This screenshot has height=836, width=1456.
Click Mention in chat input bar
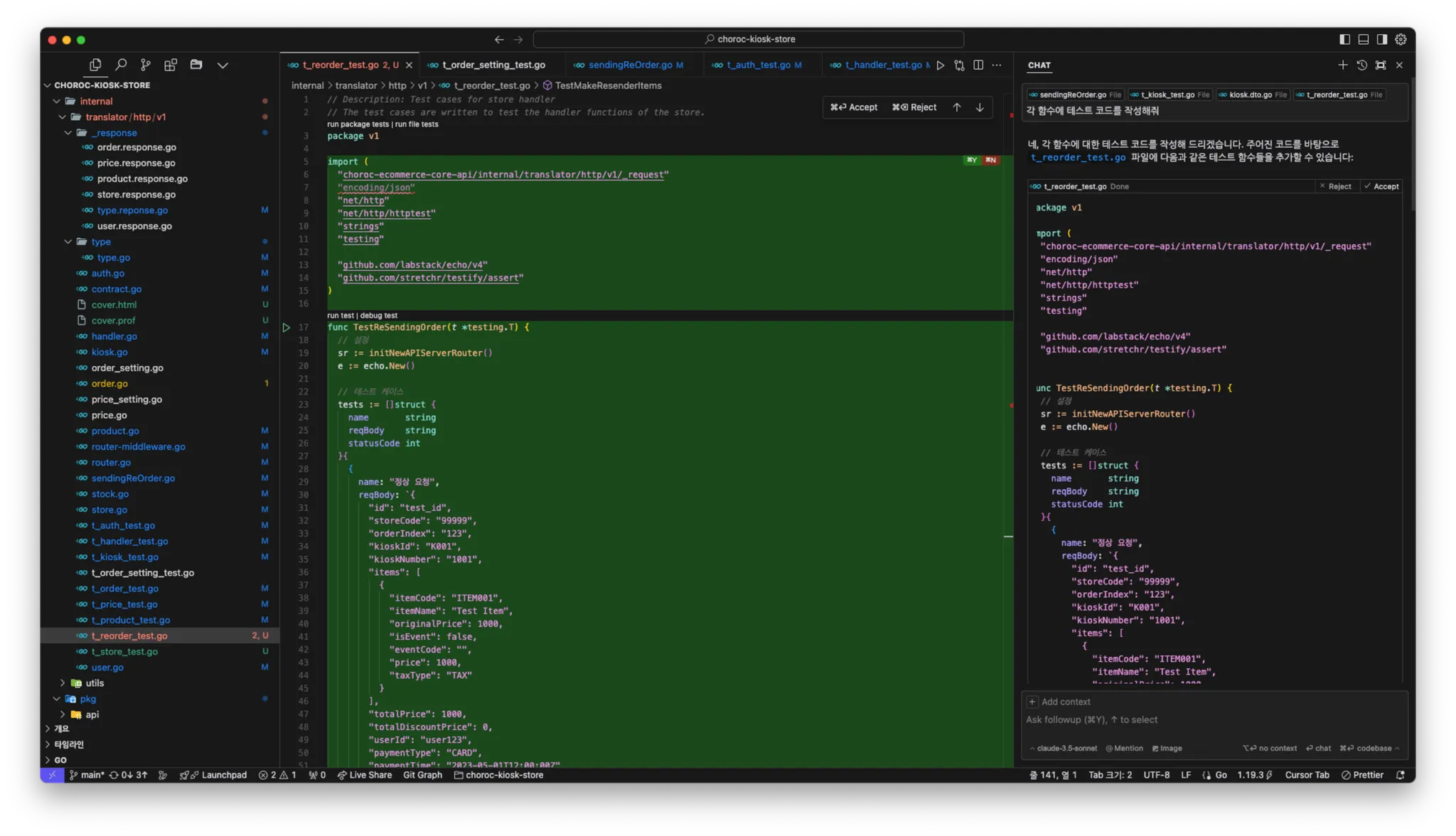coord(1124,748)
